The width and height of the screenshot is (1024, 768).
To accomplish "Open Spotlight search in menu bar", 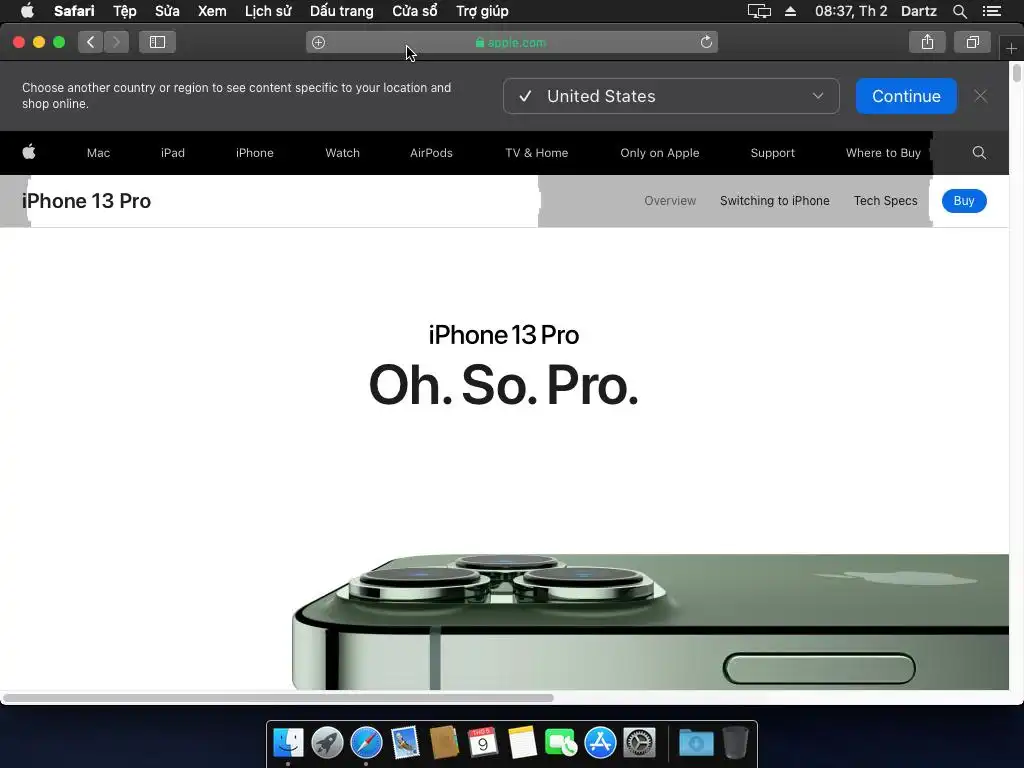I will pos(959,11).
